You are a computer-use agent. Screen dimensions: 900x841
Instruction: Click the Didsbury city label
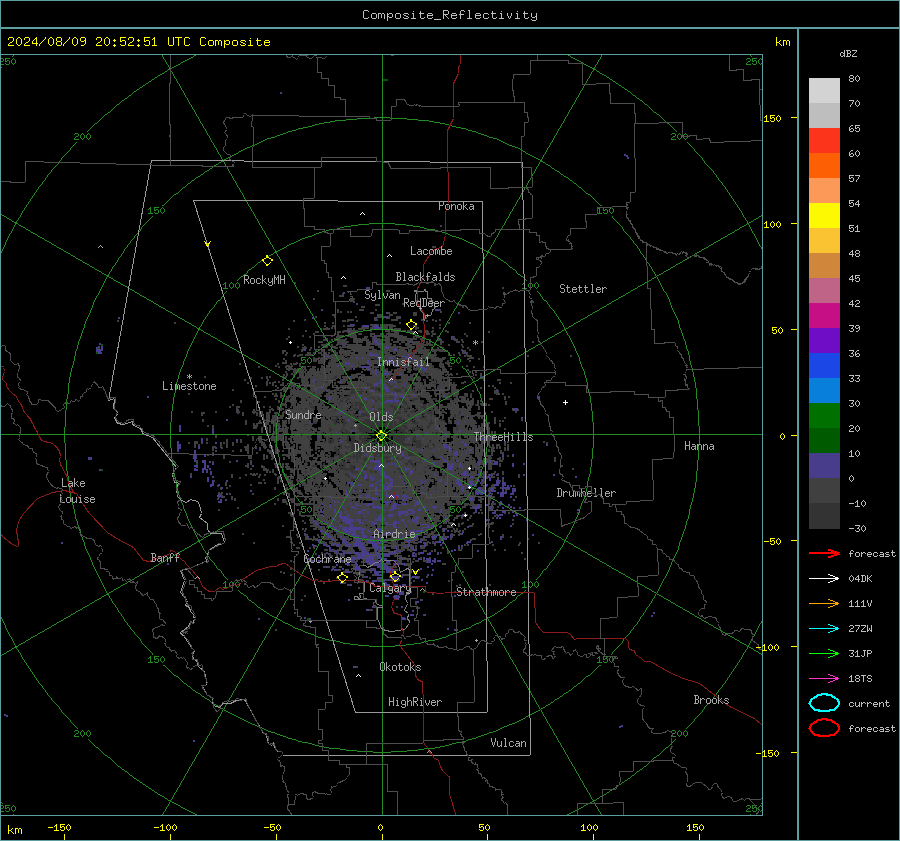[378, 448]
